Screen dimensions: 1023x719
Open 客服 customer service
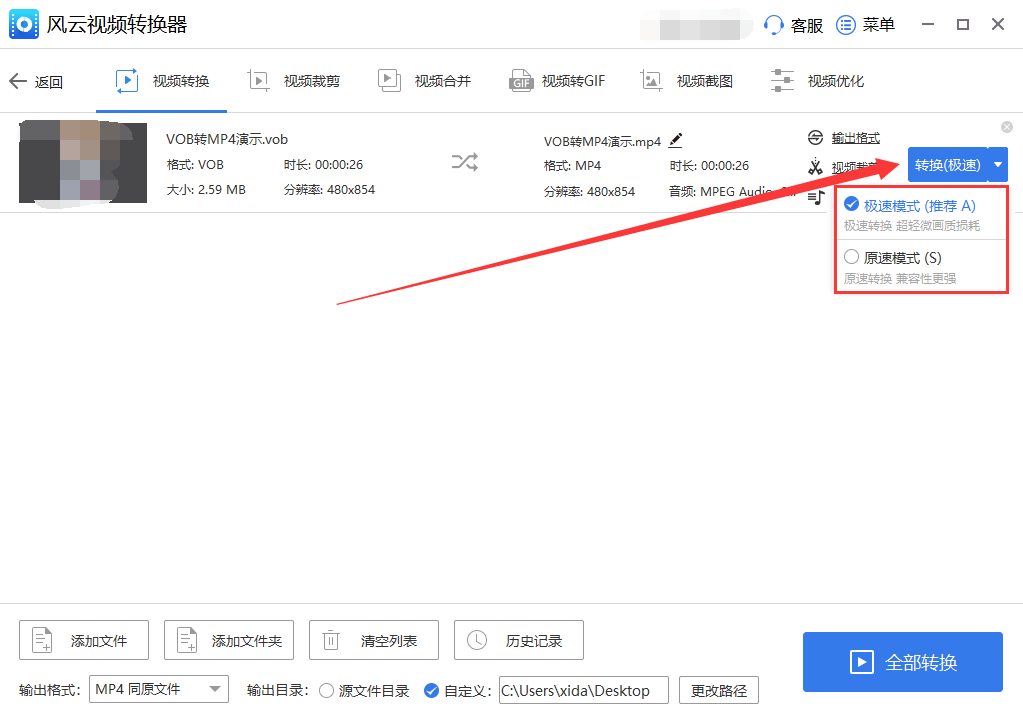pos(793,24)
